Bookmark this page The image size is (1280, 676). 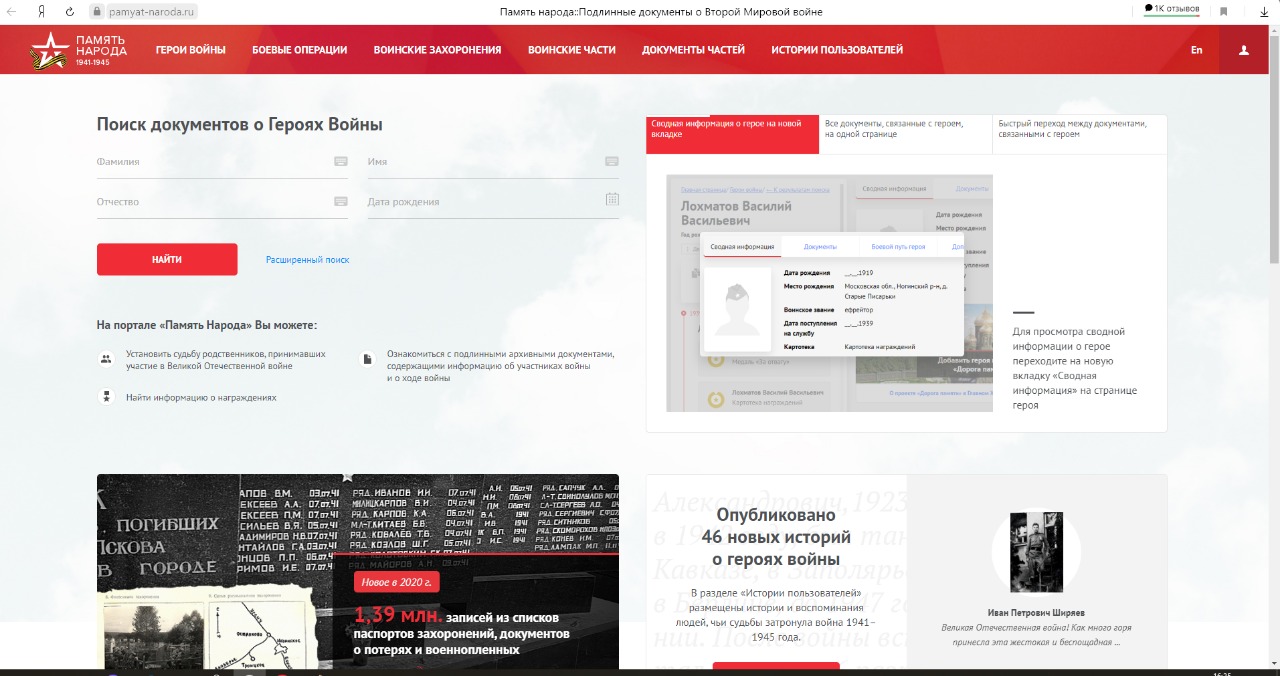click(x=1223, y=11)
